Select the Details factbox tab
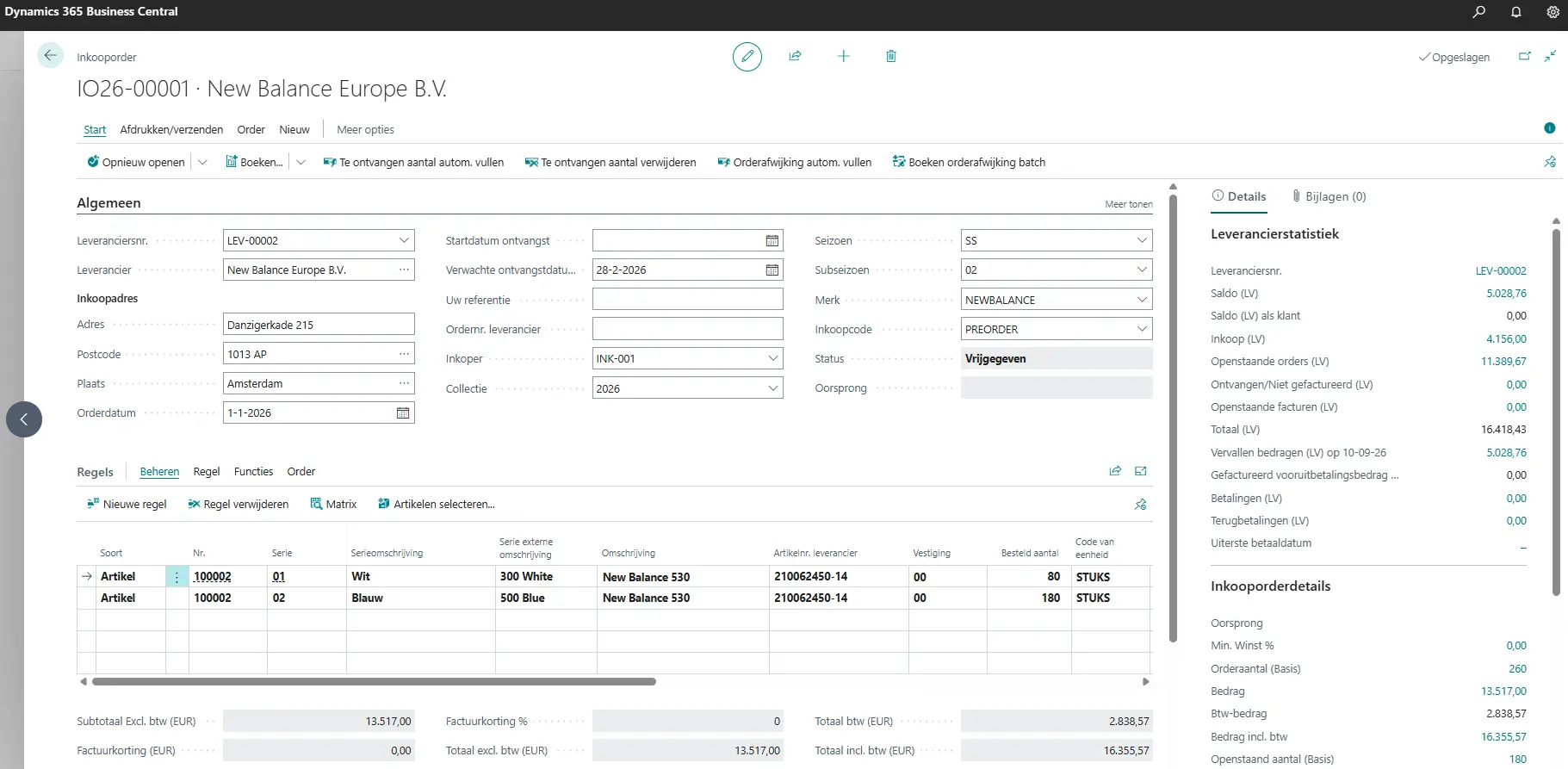 1239,196
